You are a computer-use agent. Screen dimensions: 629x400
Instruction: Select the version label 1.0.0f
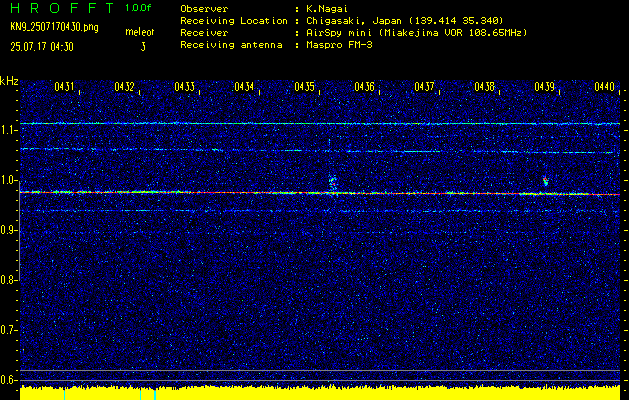click(x=138, y=8)
